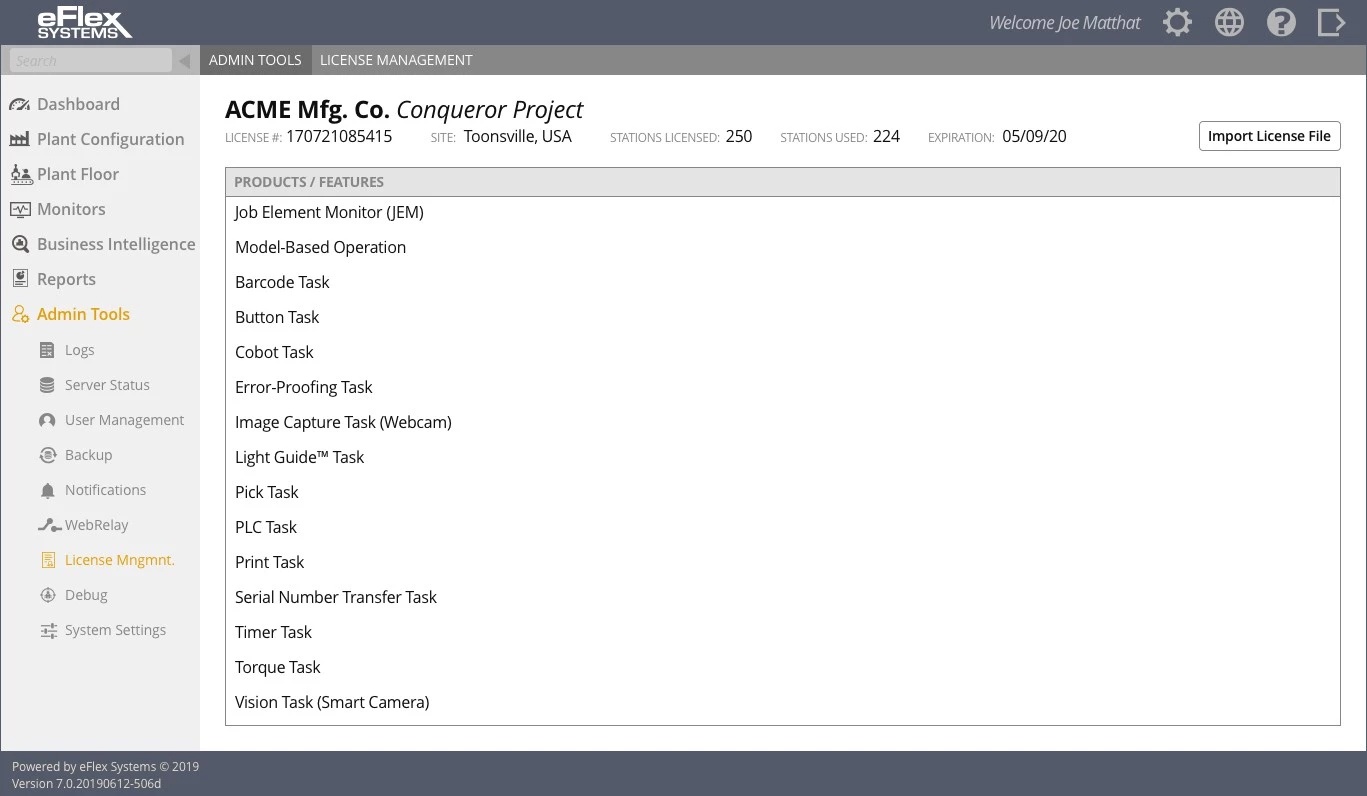The width and height of the screenshot is (1367, 796).
Task: Click the Import License File button
Action: click(1269, 136)
